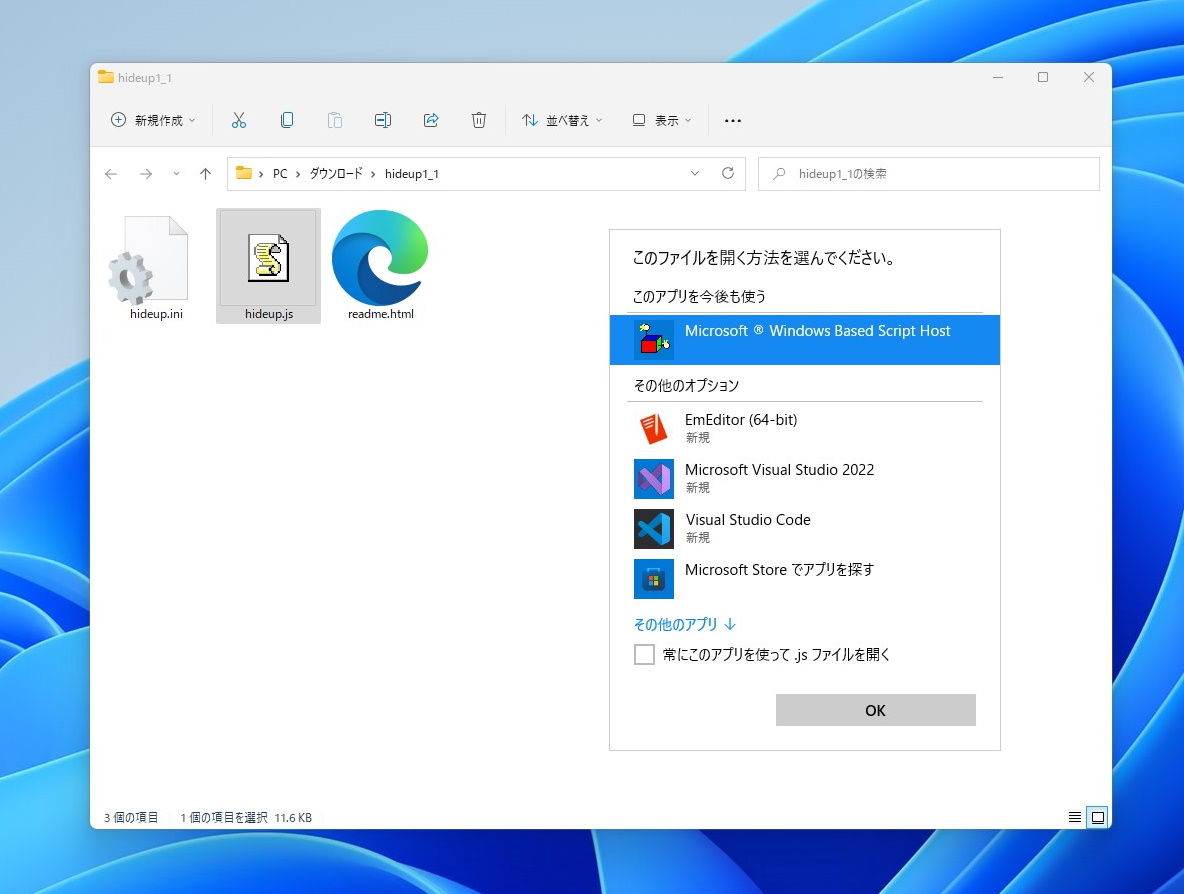The height and width of the screenshot is (894, 1184).
Task: Expand the 表示 view dropdown
Action: [x=662, y=120]
